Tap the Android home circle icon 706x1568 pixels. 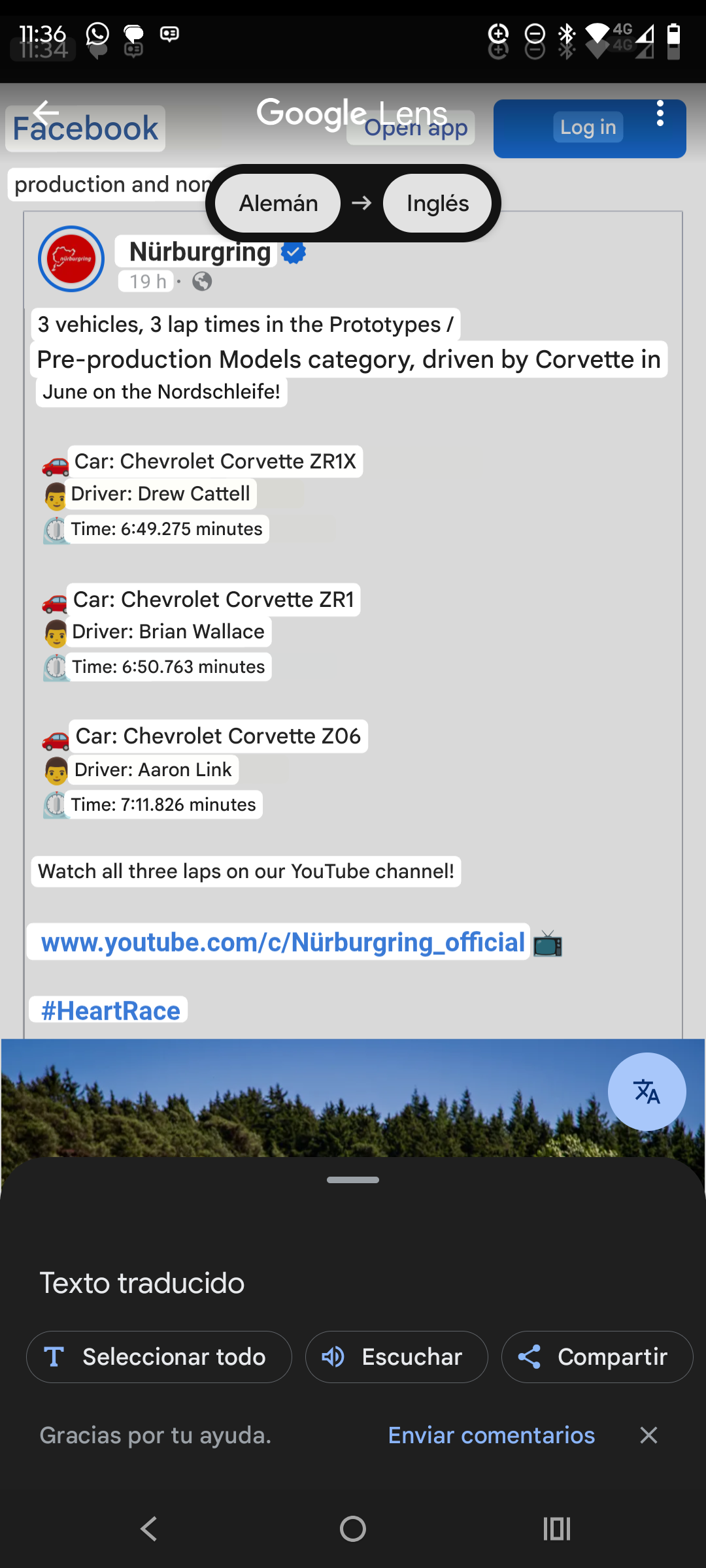point(353,1529)
